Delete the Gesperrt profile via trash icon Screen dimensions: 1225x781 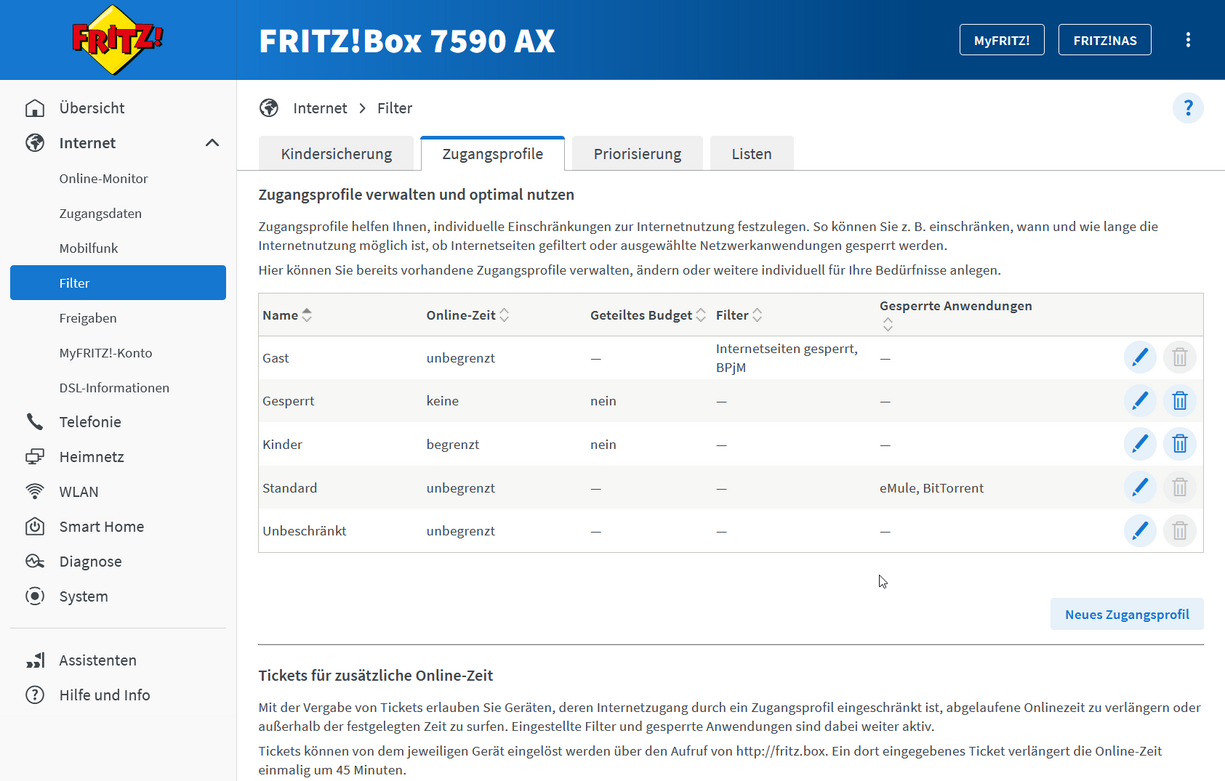1180,401
